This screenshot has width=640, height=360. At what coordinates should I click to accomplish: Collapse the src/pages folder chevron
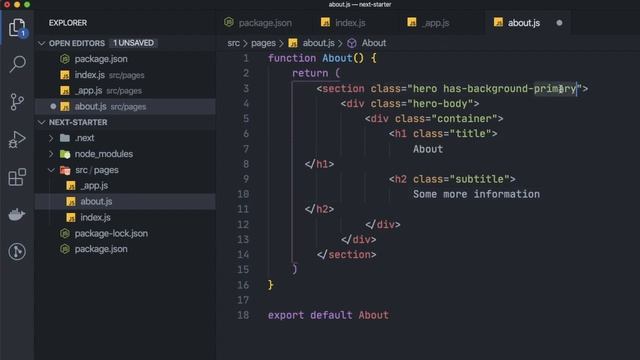(51, 170)
